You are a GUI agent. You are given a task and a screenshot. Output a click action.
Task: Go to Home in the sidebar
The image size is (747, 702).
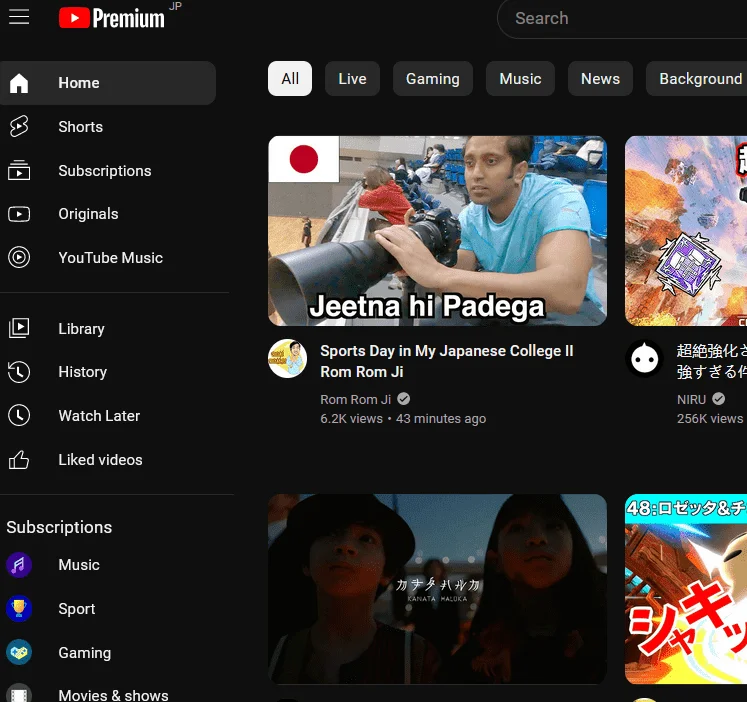[x=108, y=83]
